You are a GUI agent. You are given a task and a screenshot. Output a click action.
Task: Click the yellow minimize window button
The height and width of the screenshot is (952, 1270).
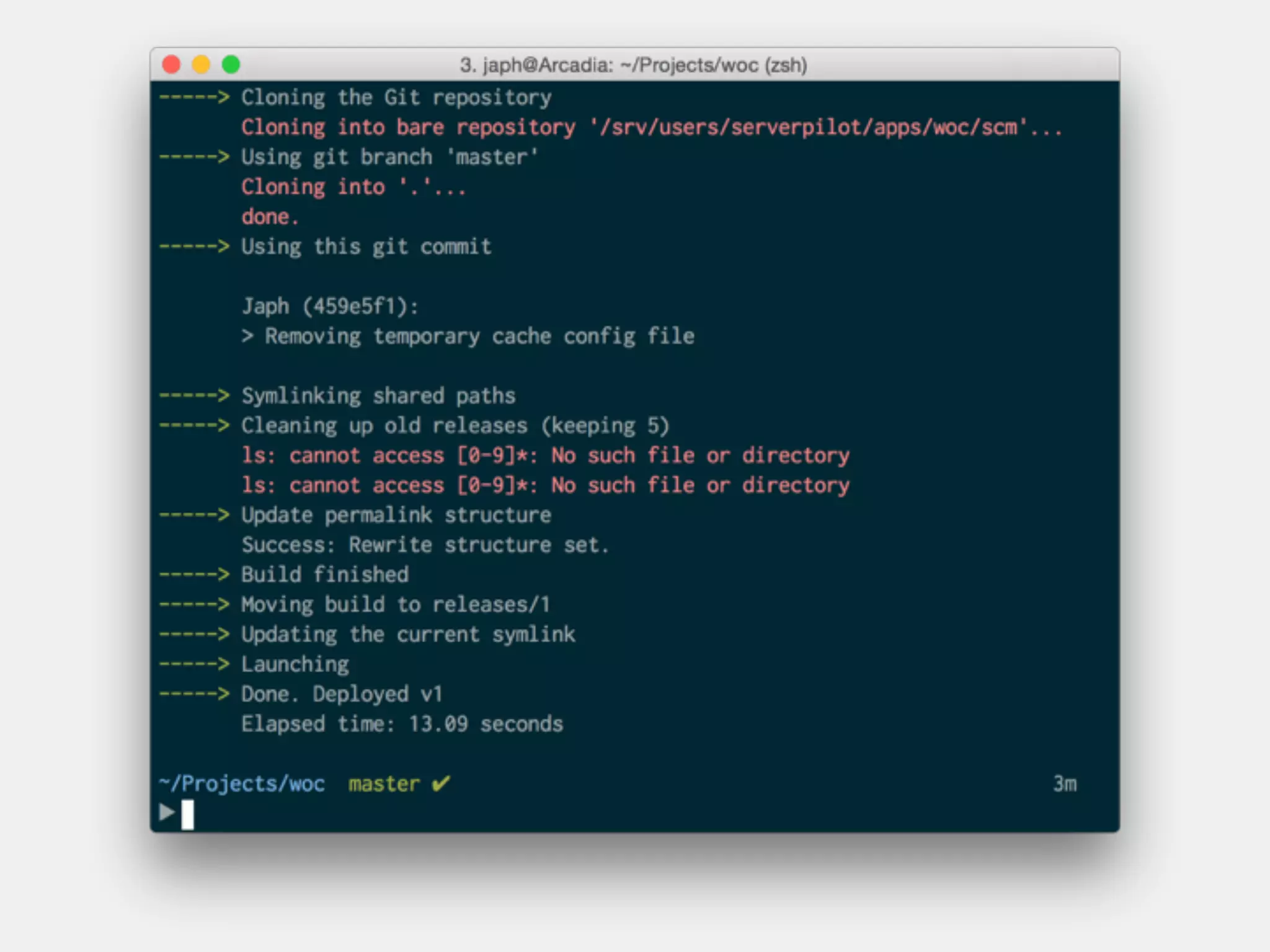coord(201,64)
